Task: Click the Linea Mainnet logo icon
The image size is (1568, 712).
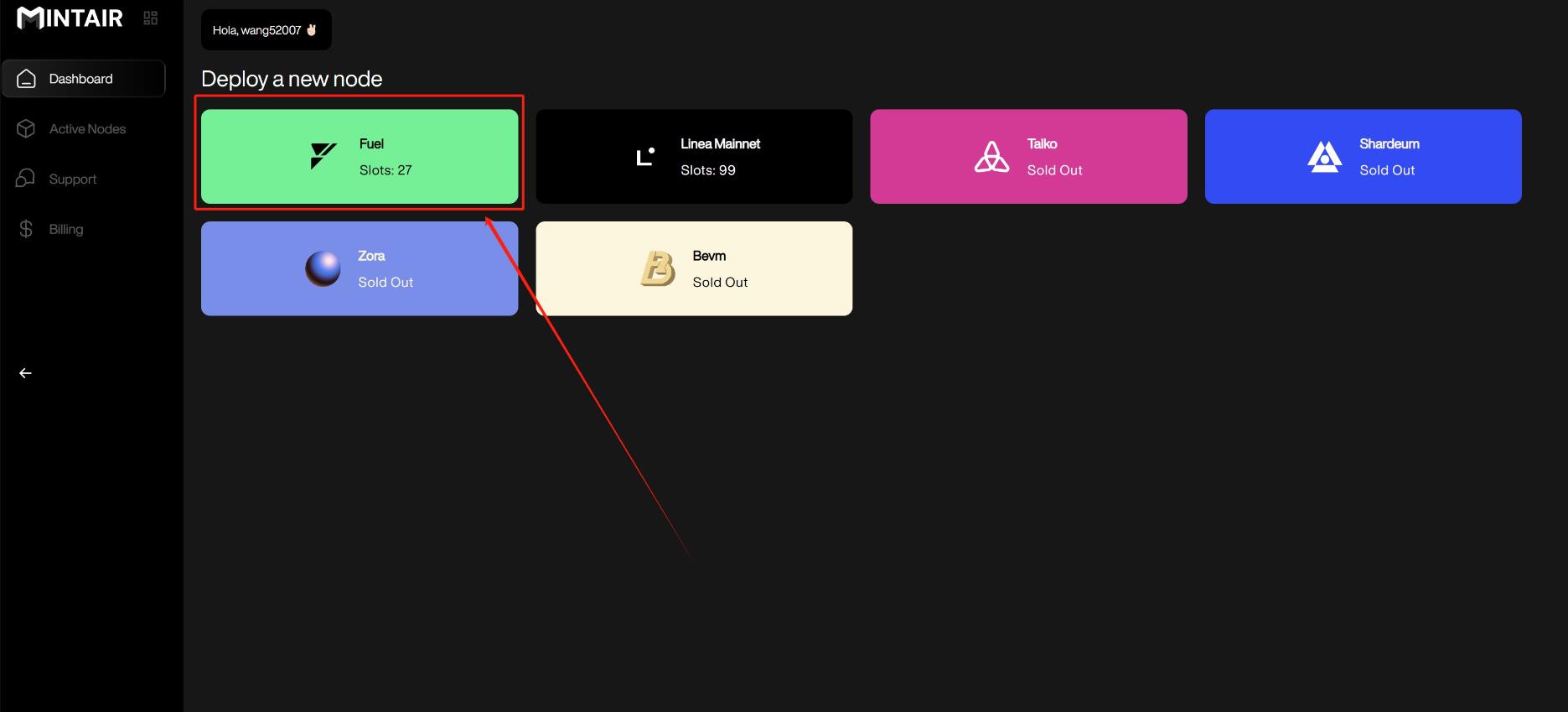Action: 644,156
